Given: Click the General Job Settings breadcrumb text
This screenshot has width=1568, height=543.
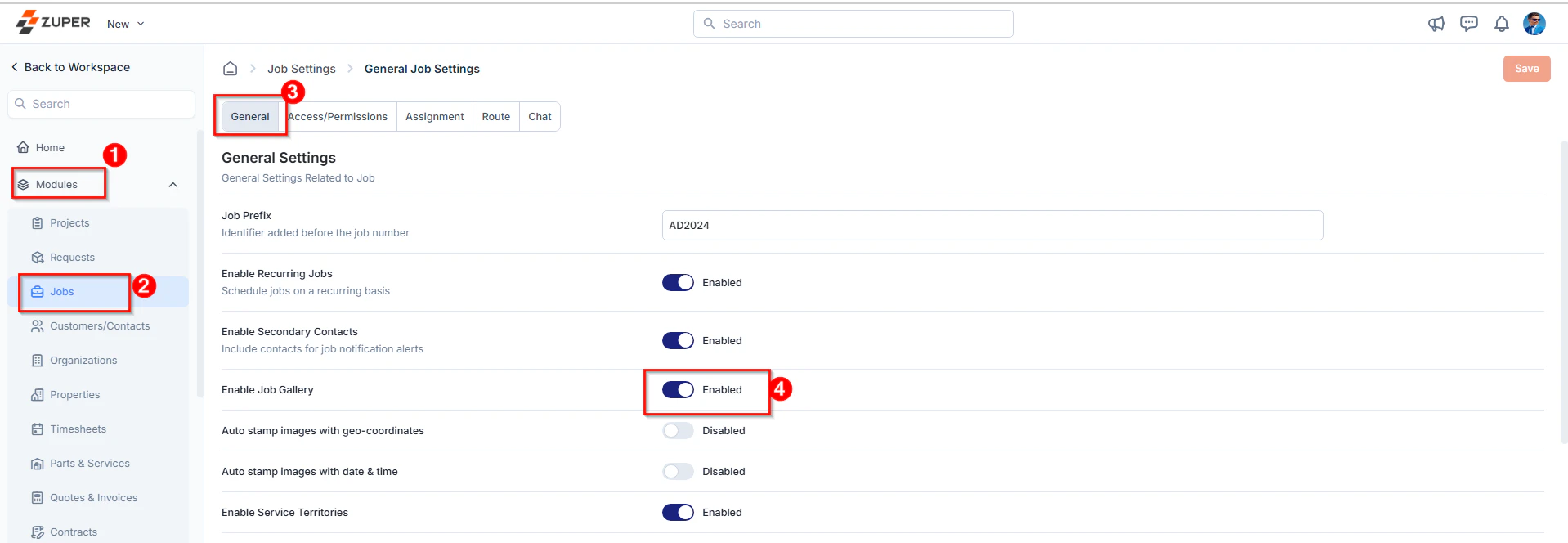Looking at the screenshot, I should 422,69.
